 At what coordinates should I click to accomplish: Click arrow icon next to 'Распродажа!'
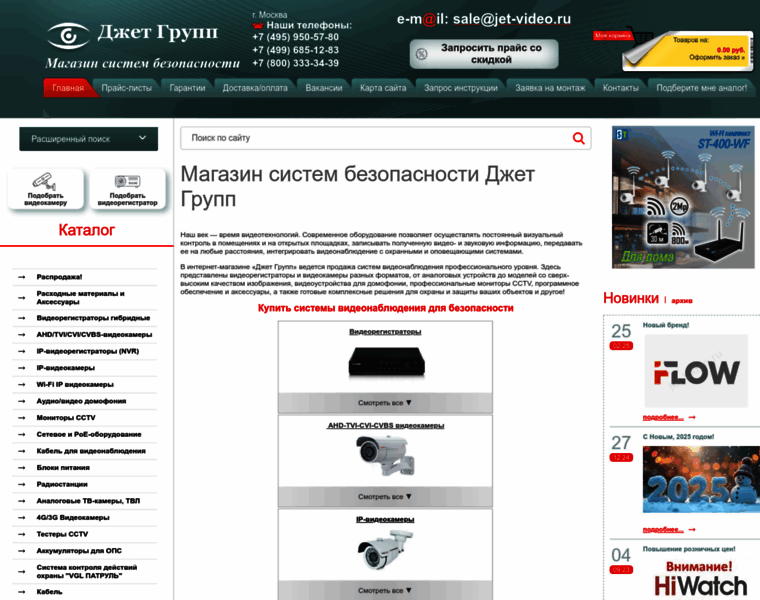22,276
